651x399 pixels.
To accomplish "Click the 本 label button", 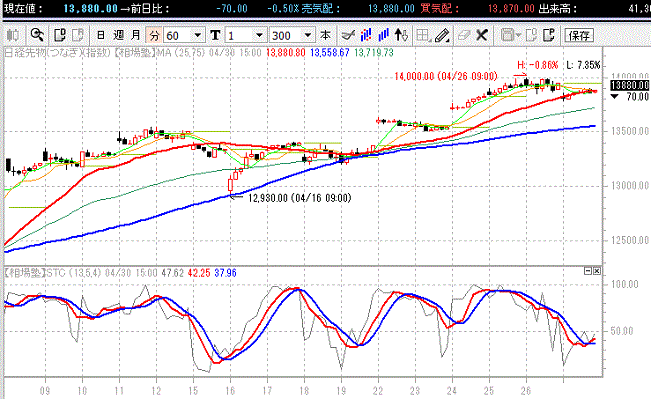I will tap(326, 35).
